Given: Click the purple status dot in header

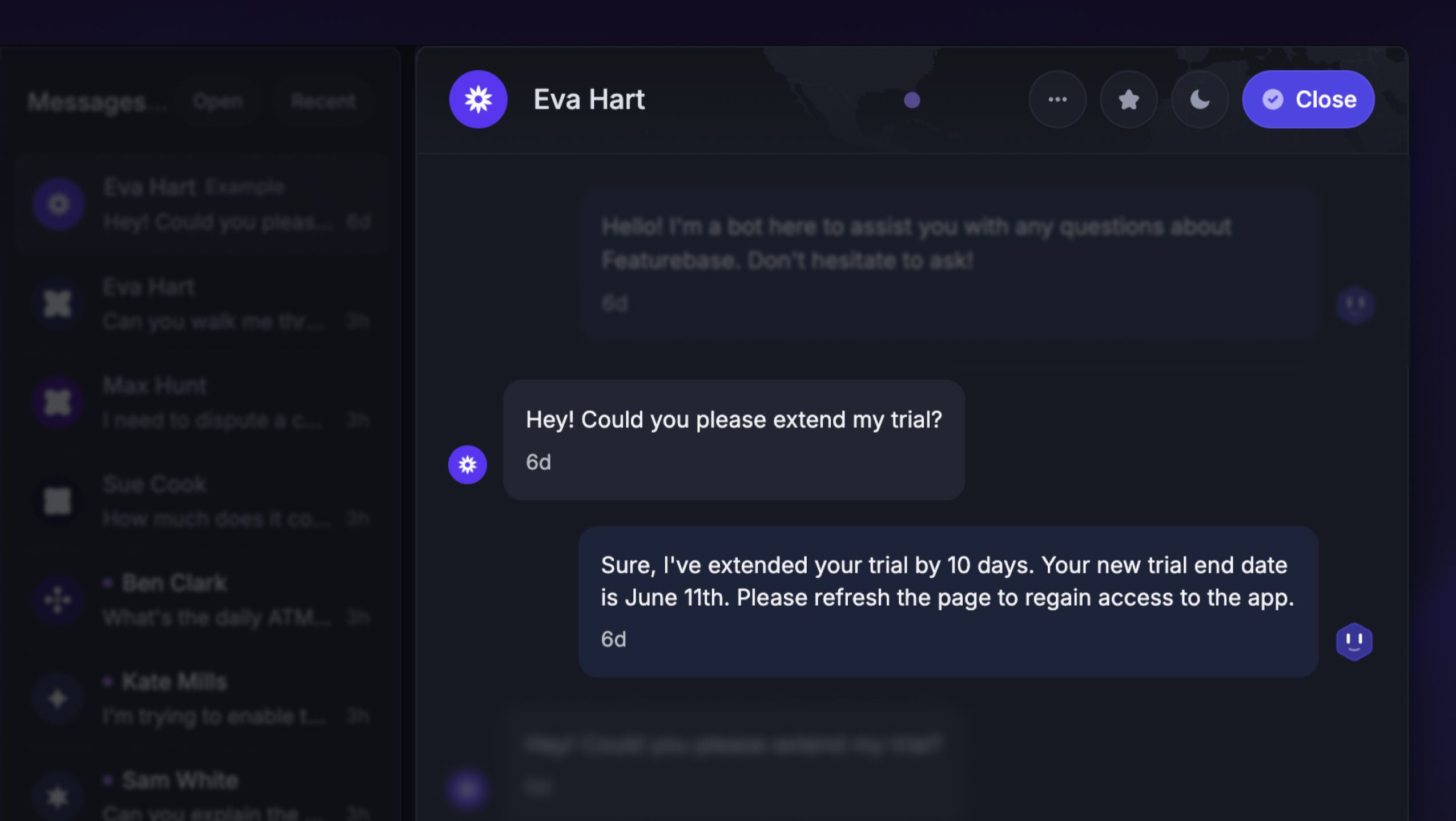Looking at the screenshot, I should click(912, 100).
